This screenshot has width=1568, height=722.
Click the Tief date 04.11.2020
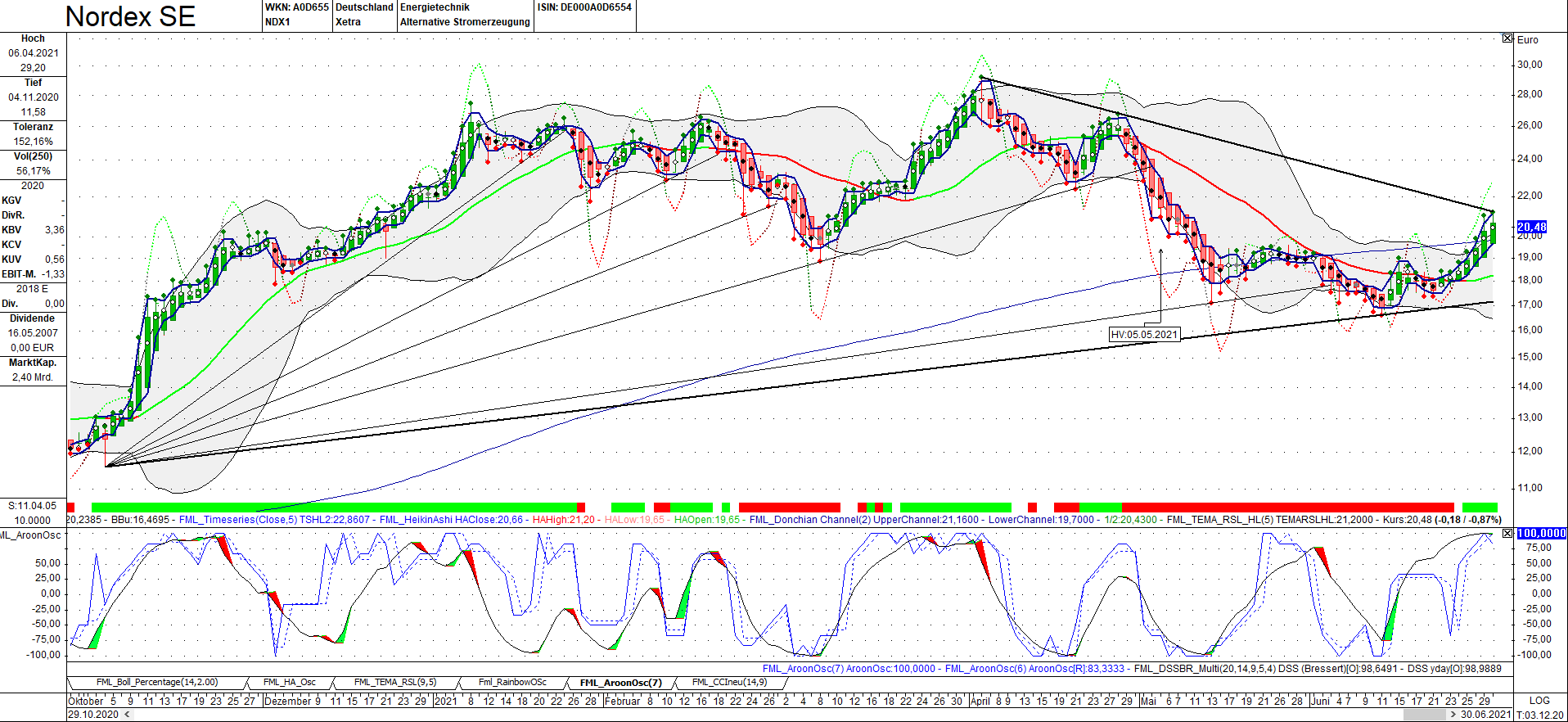[x=34, y=97]
